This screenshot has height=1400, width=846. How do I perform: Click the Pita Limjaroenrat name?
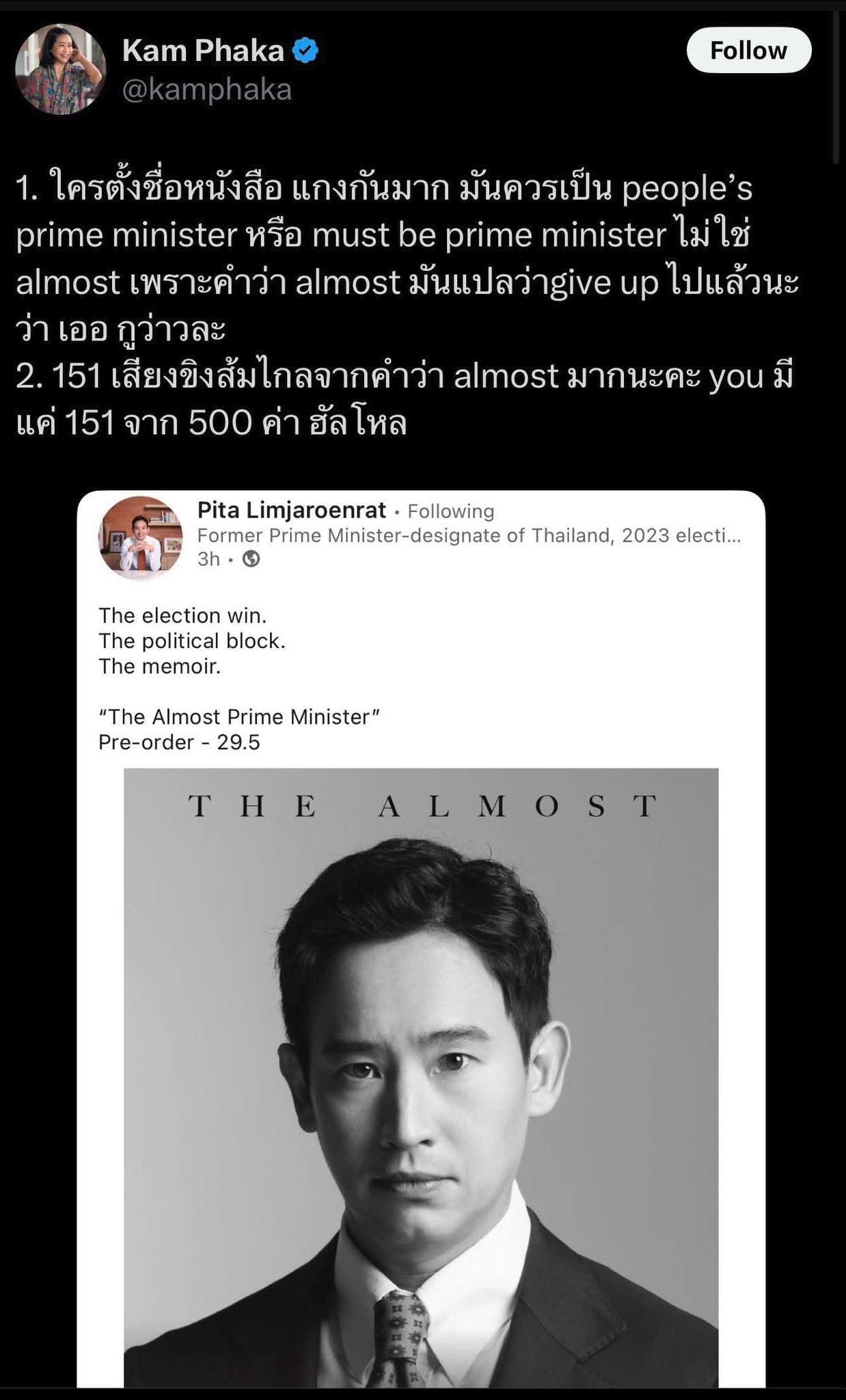tap(292, 510)
